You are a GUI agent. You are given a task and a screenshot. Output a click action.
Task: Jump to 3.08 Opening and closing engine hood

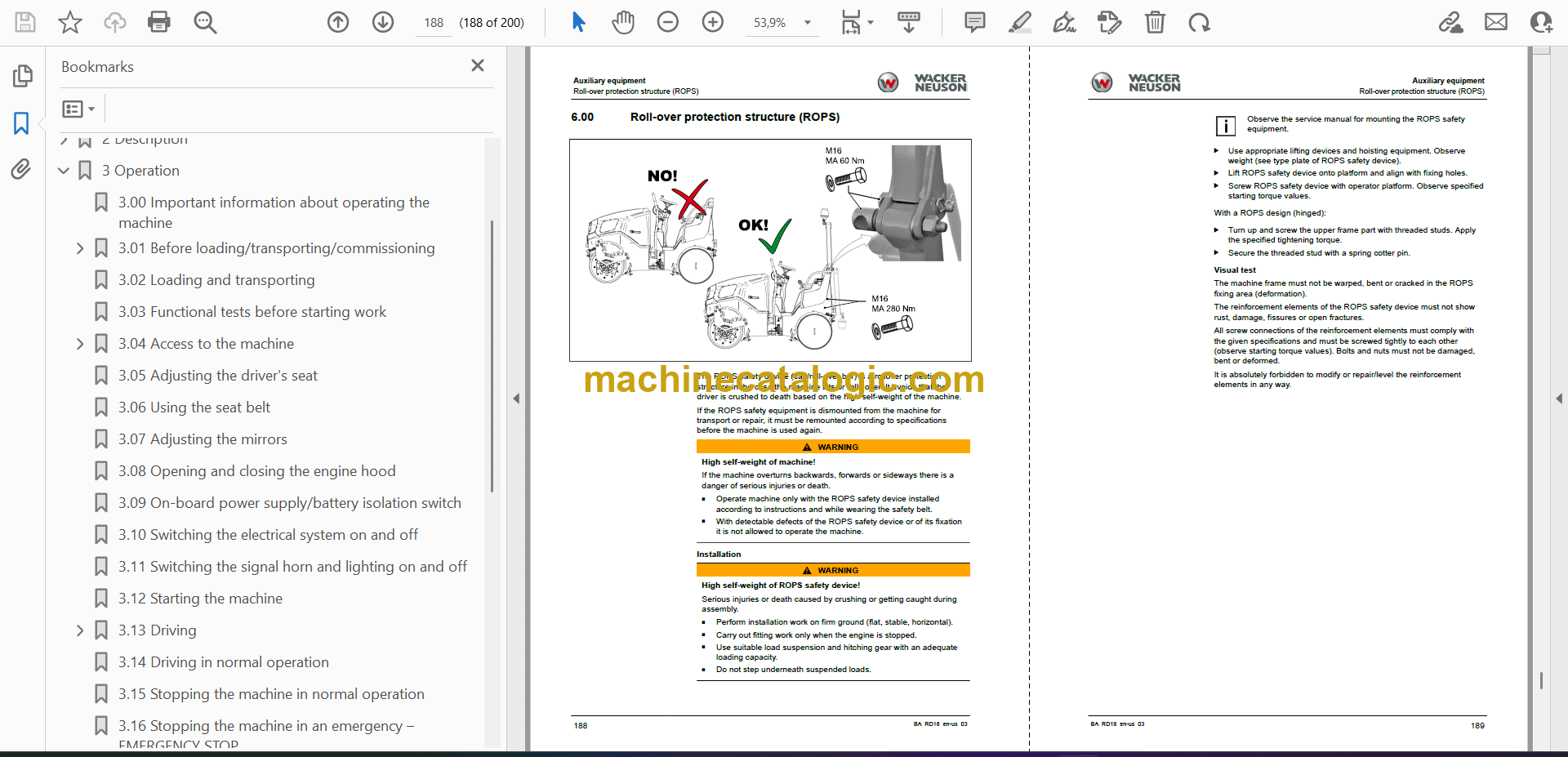pos(256,471)
